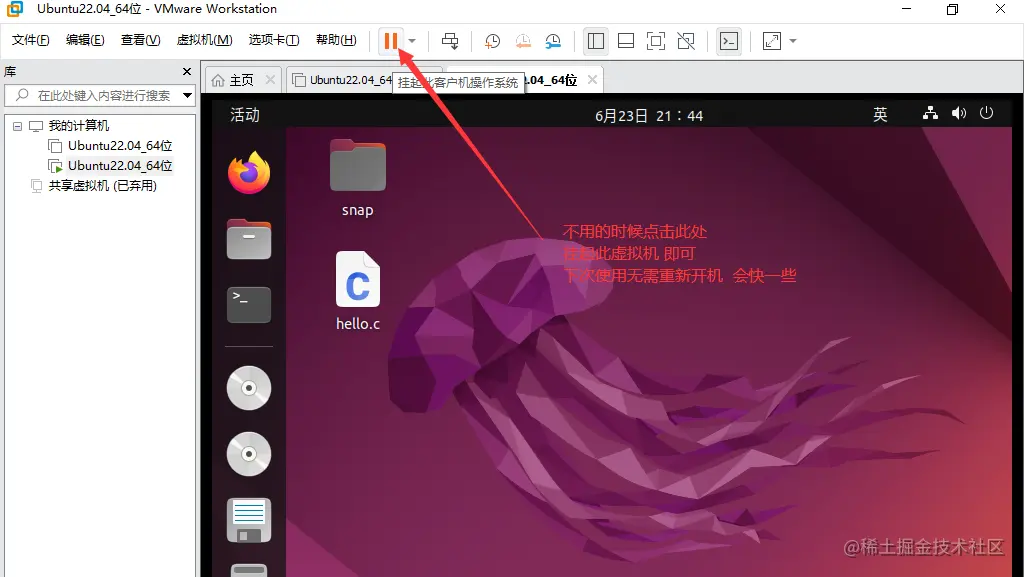Click the volume speaker icon

click(x=959, y=114)
